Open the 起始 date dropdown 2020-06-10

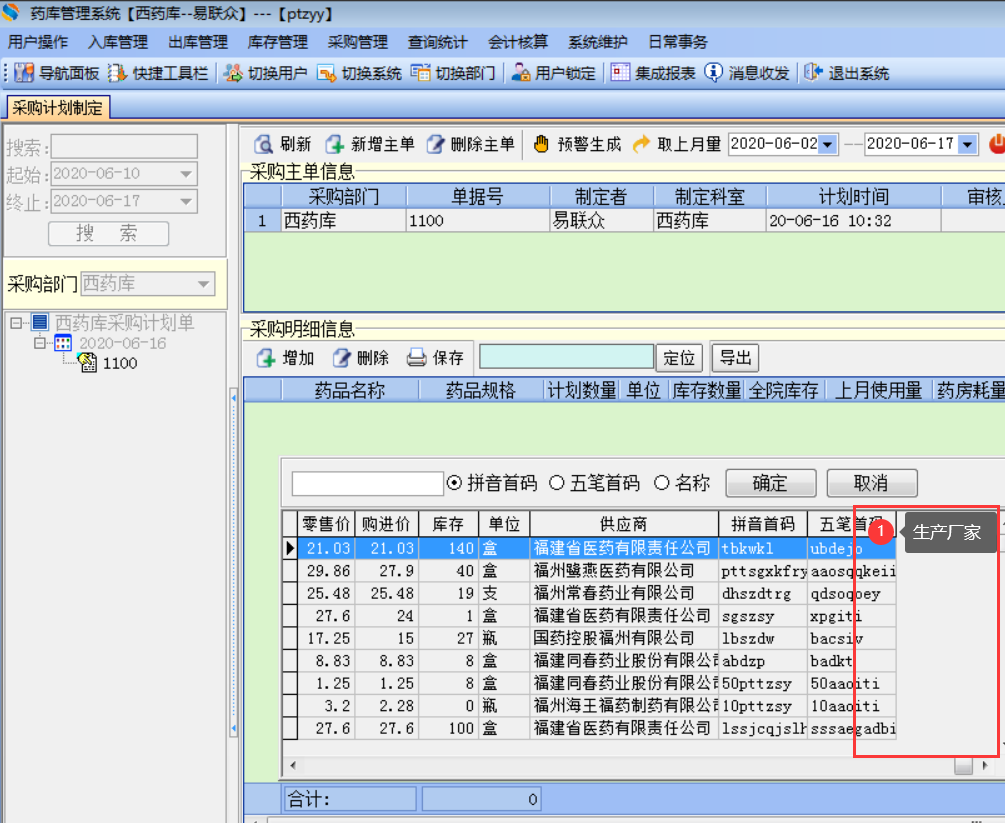pos(186,174)
